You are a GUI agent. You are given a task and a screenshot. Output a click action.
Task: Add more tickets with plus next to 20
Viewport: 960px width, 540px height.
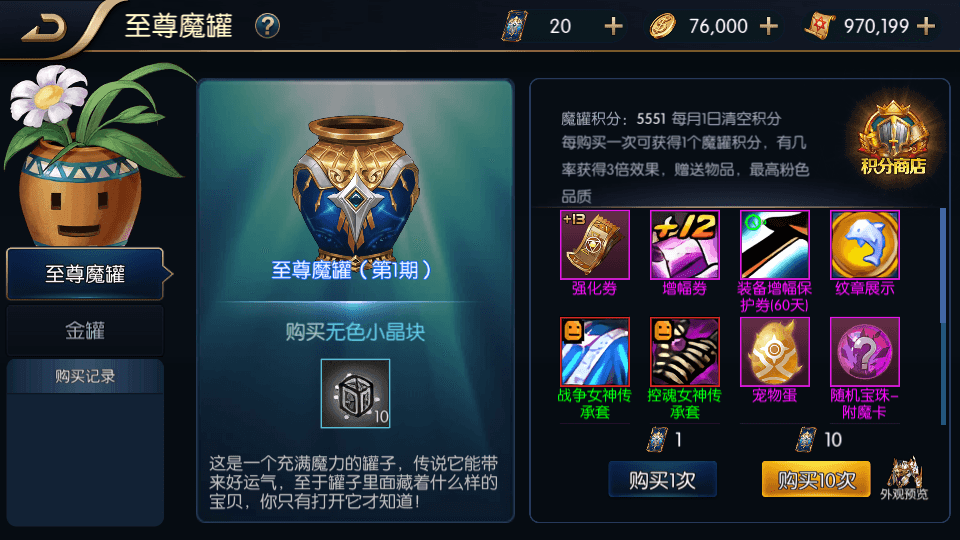613,26
